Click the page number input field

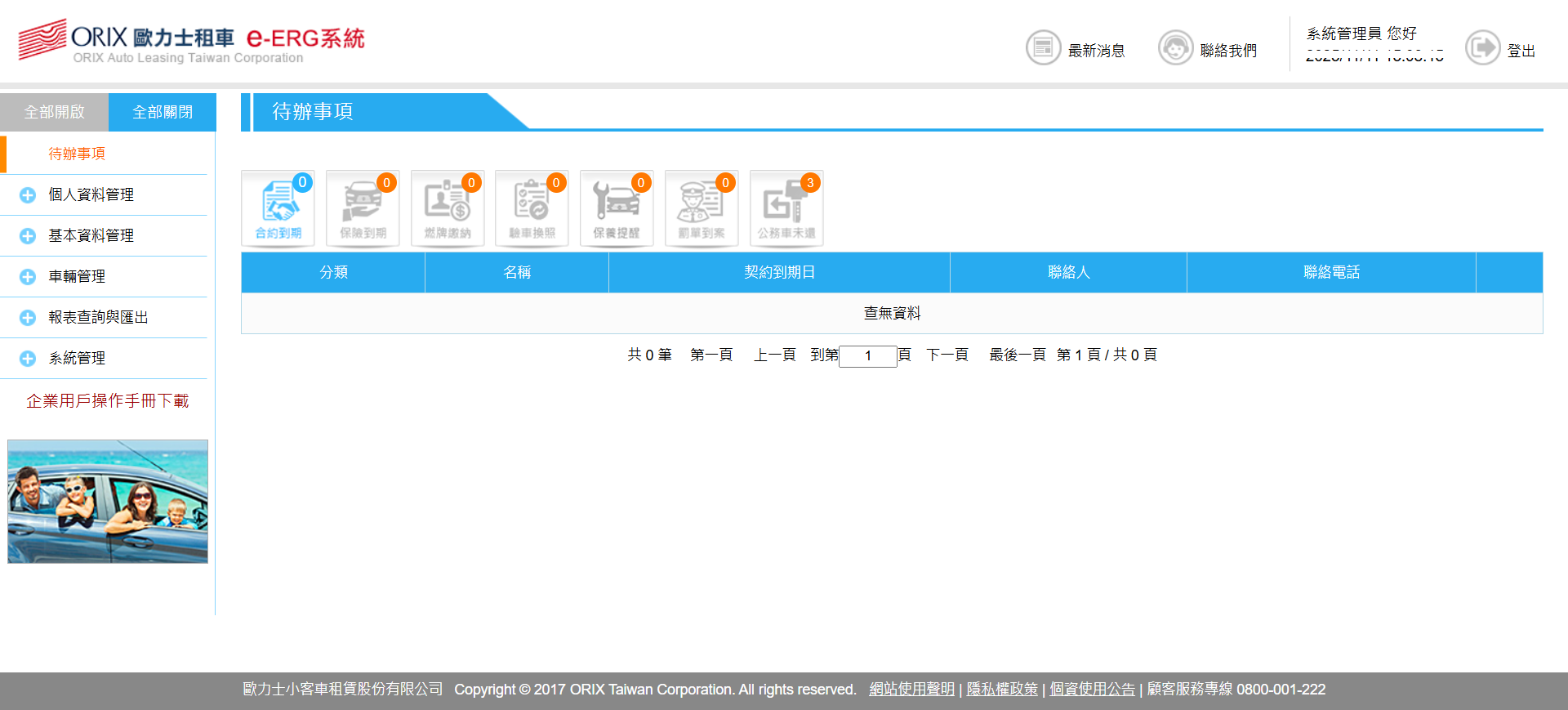(x=868, y=355)
